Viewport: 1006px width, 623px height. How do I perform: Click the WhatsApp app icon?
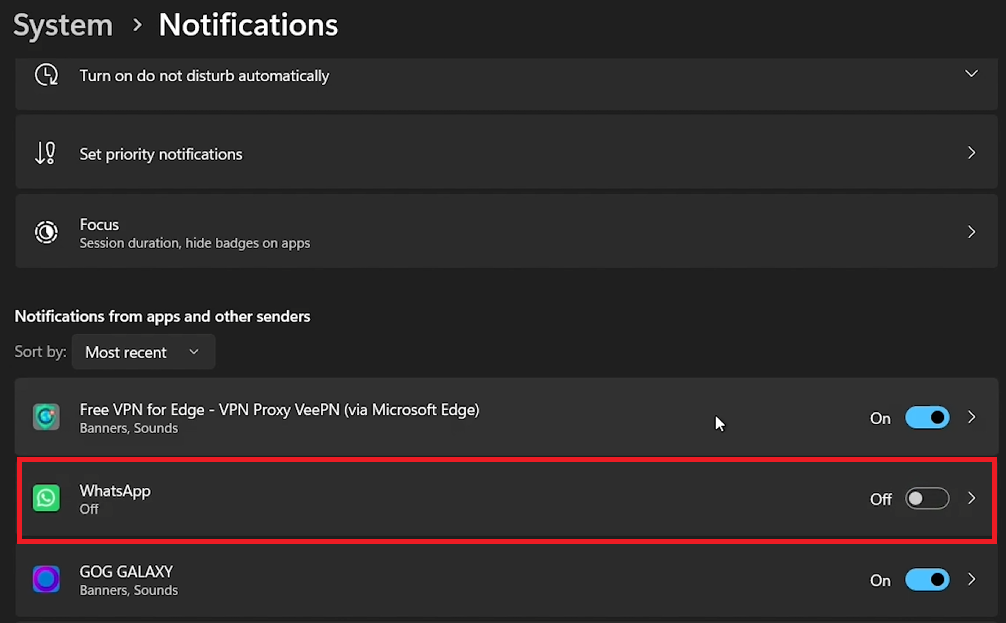click(46, 498)
